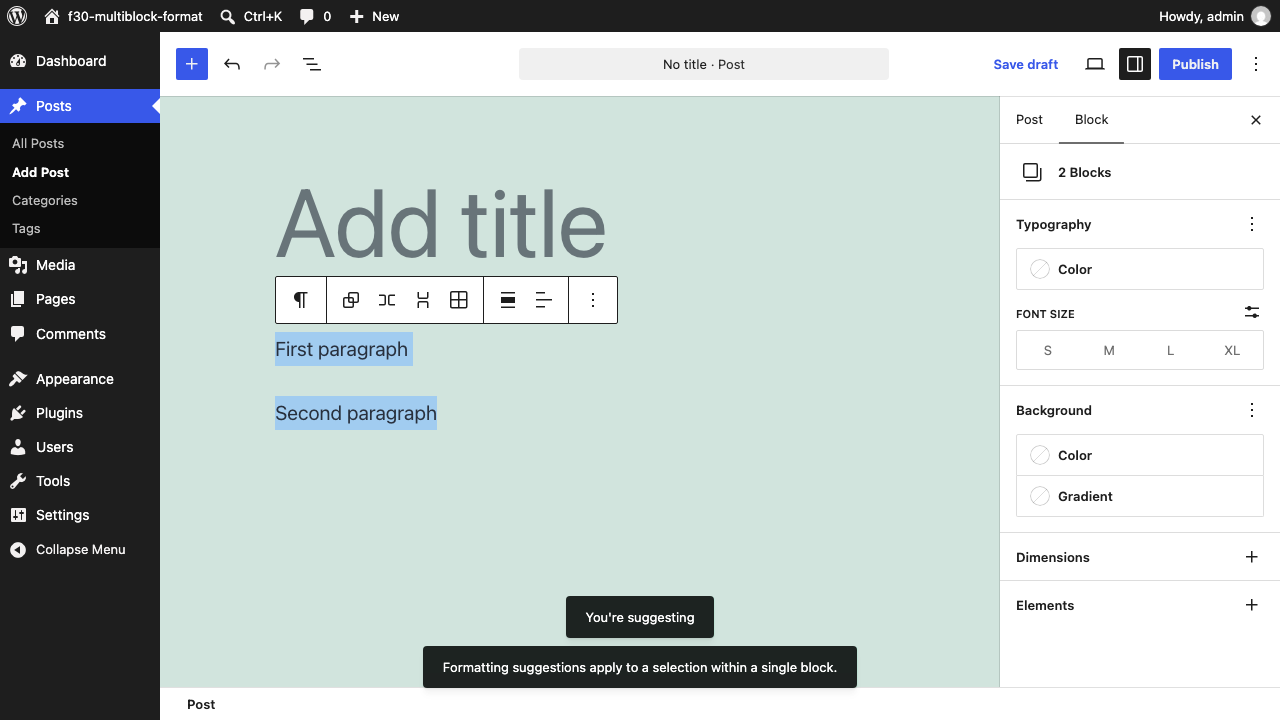Open the block inserter plus button
Image resolution: width=1280 pixels, height=720 pixels.
(x=192, y=64)
